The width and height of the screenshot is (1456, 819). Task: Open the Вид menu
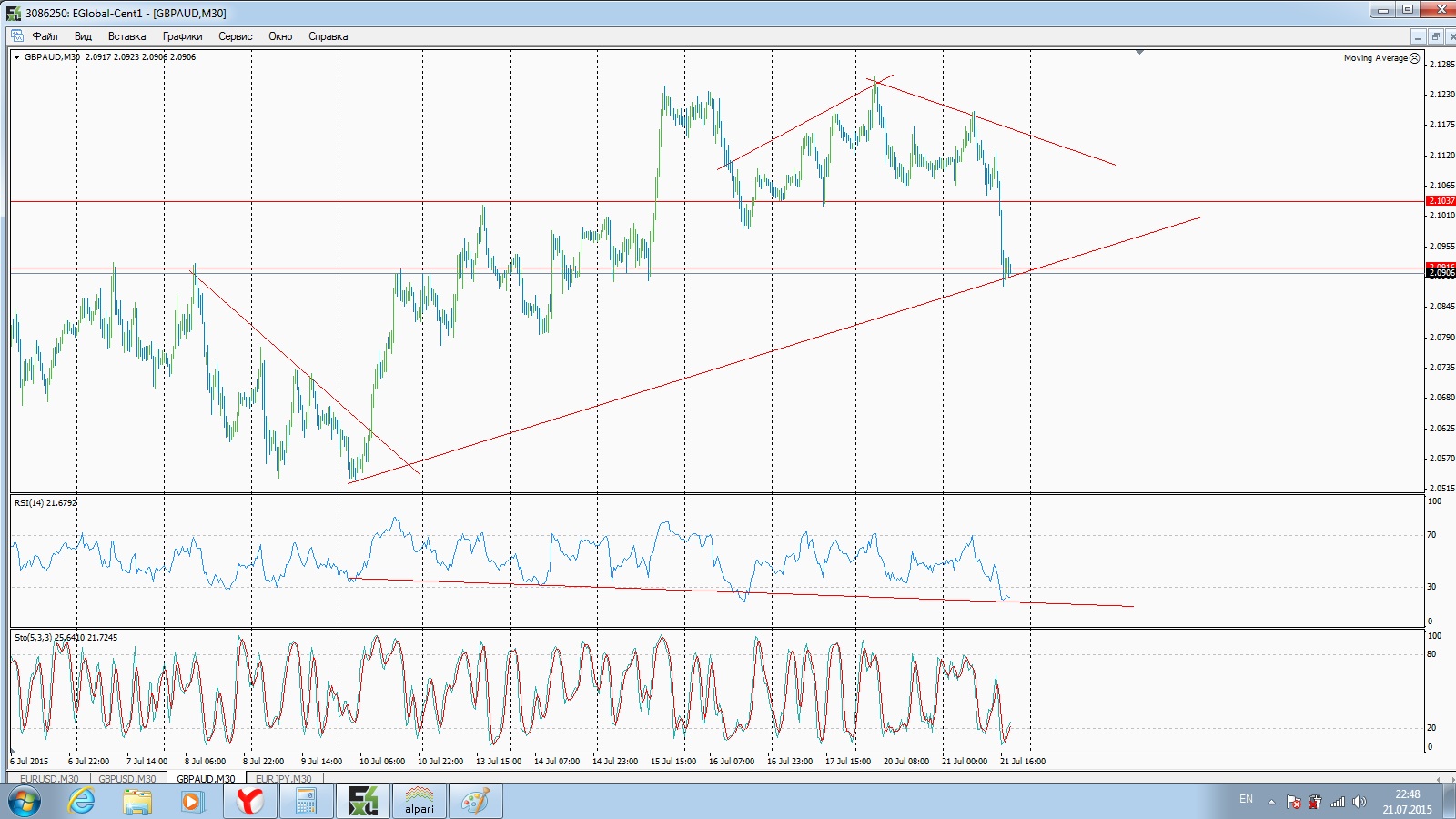[83, 36]
